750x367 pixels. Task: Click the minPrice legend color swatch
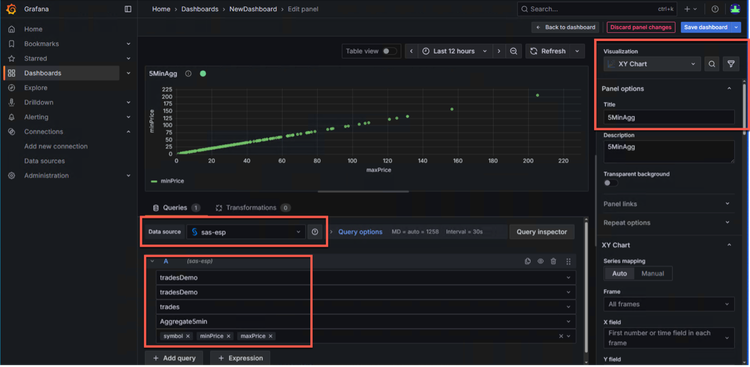(x=154, y=181)
